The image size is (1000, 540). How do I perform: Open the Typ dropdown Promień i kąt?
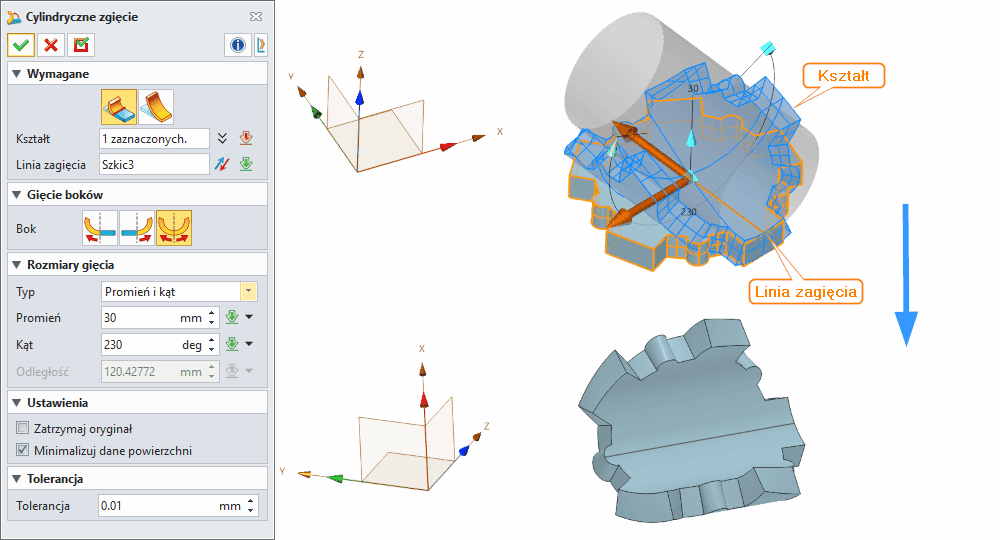point(249,292)
